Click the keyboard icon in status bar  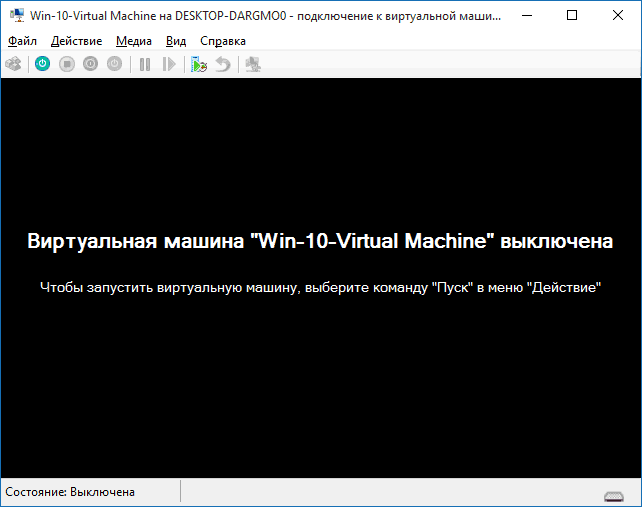click(x=614, y=495)
